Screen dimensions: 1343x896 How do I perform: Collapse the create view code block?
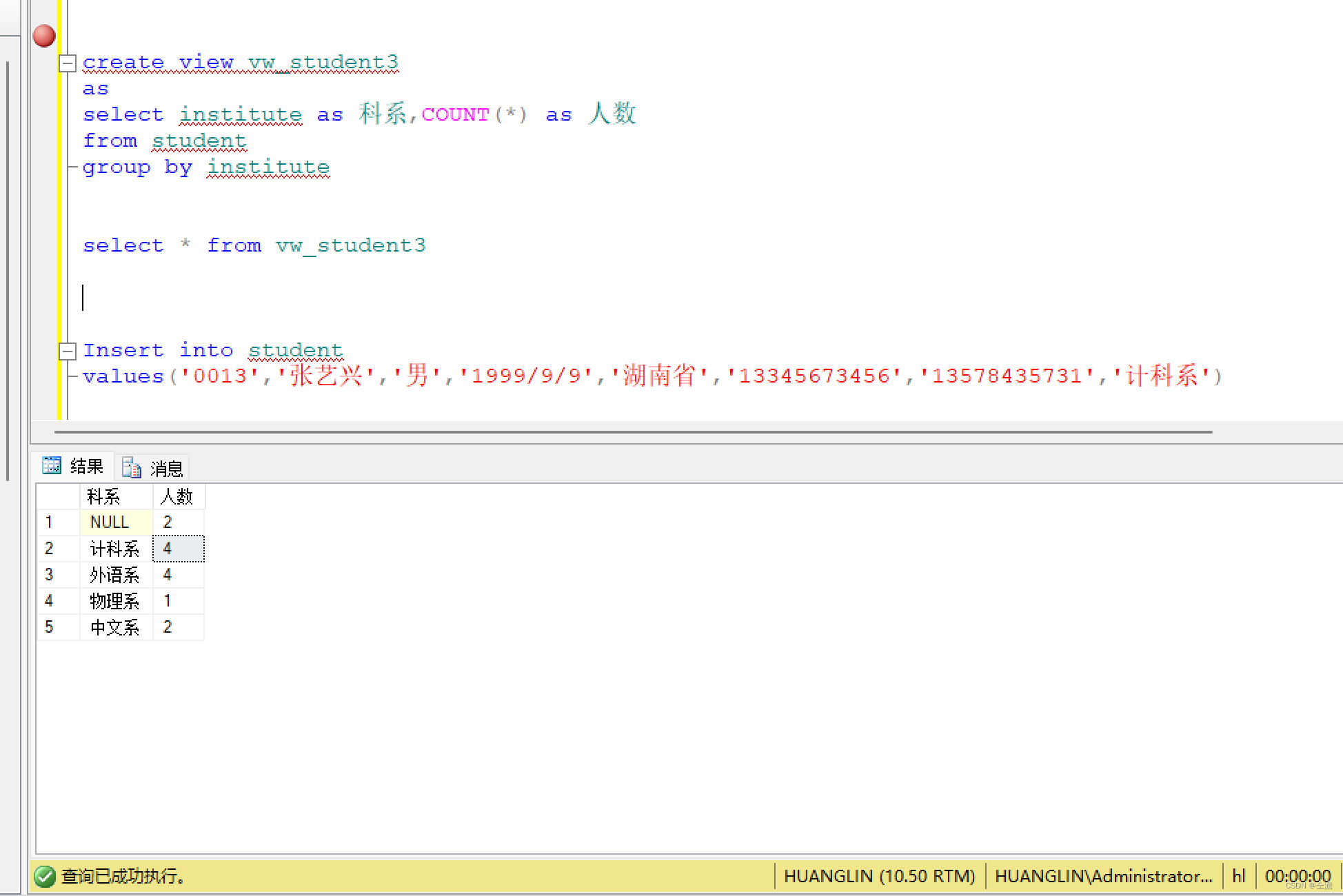[68, 63]
